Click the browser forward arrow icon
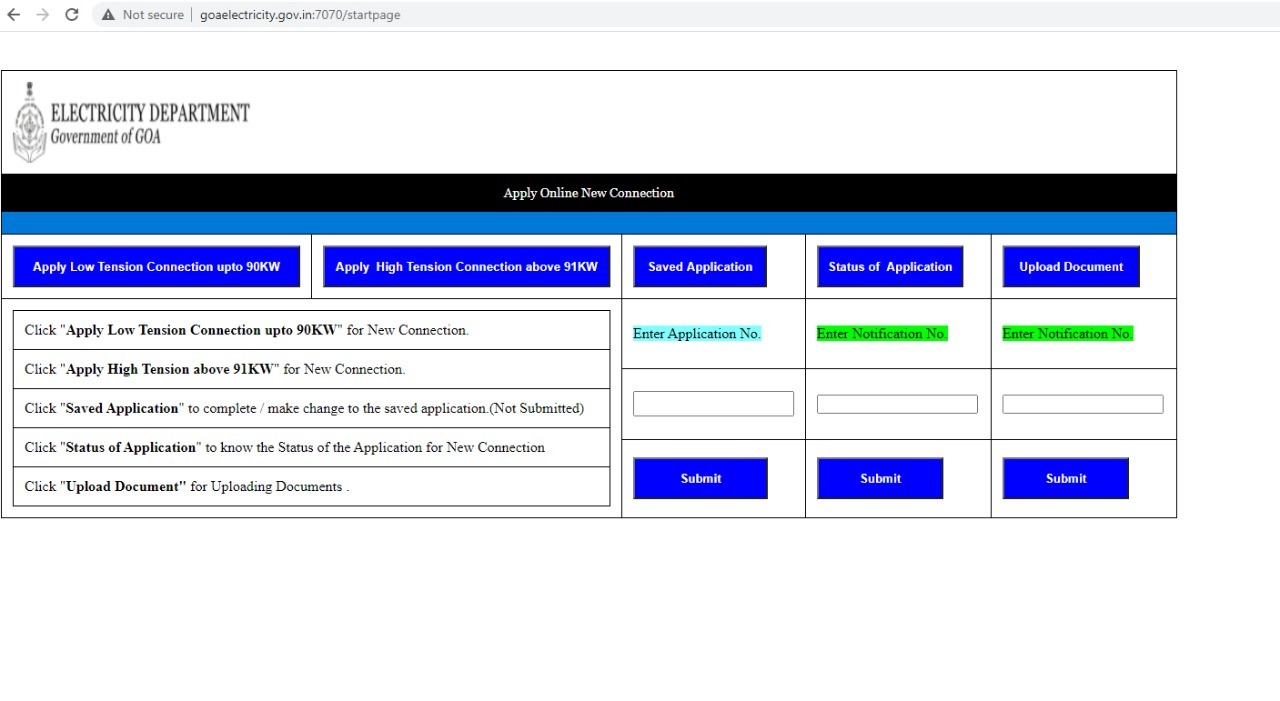The width and height of the screenshot is (1280, 701). tap(42, 15)
